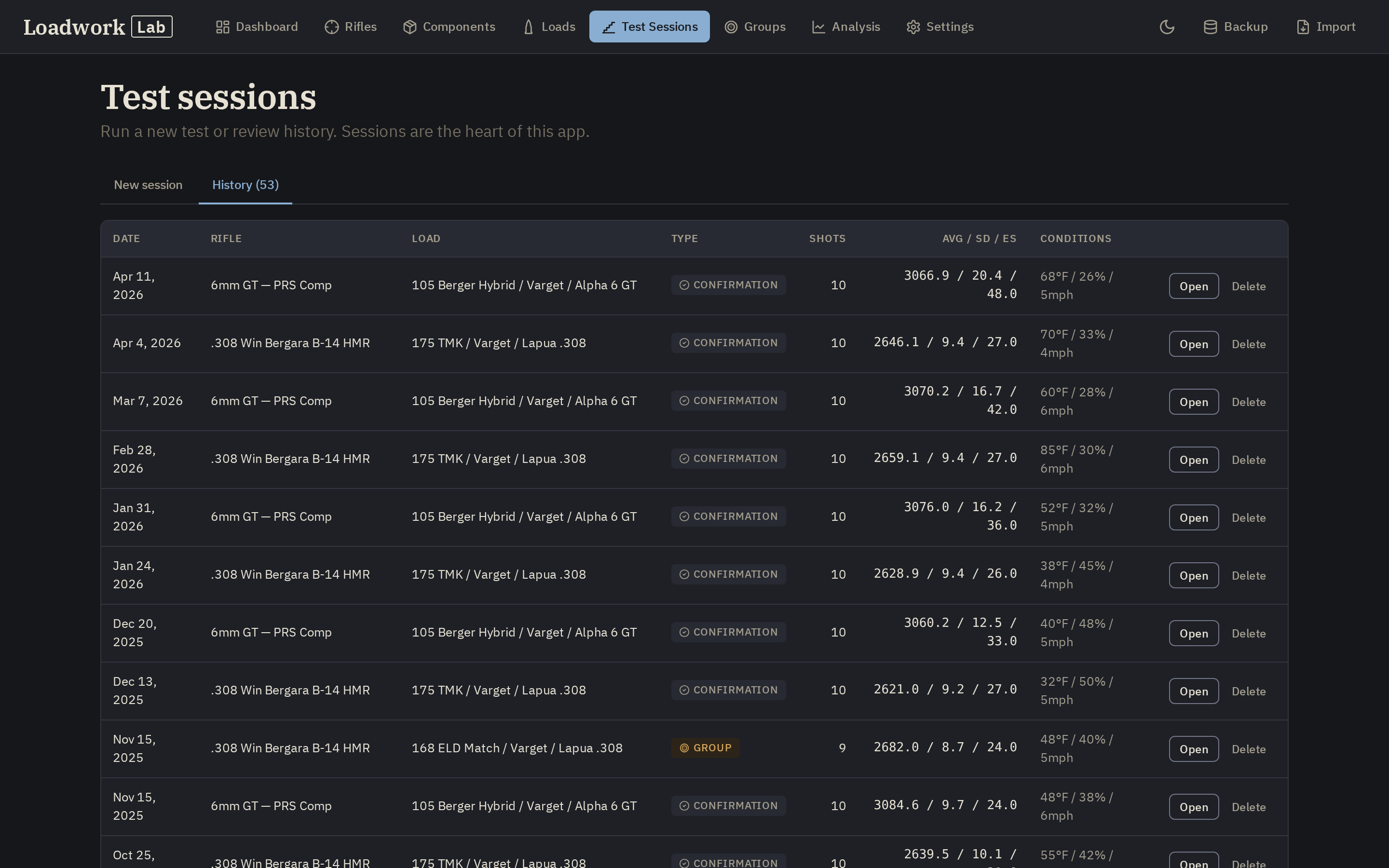The height and width of the screenshot is (868, 1389).
Task: Click the AVG / SD / ES header
Action: (x=979, y=239)
